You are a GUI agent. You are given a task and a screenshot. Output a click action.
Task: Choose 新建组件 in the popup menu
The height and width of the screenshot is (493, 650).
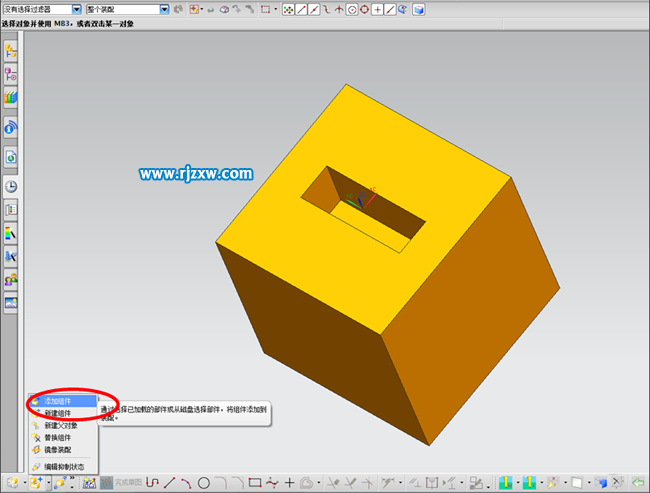58,412
